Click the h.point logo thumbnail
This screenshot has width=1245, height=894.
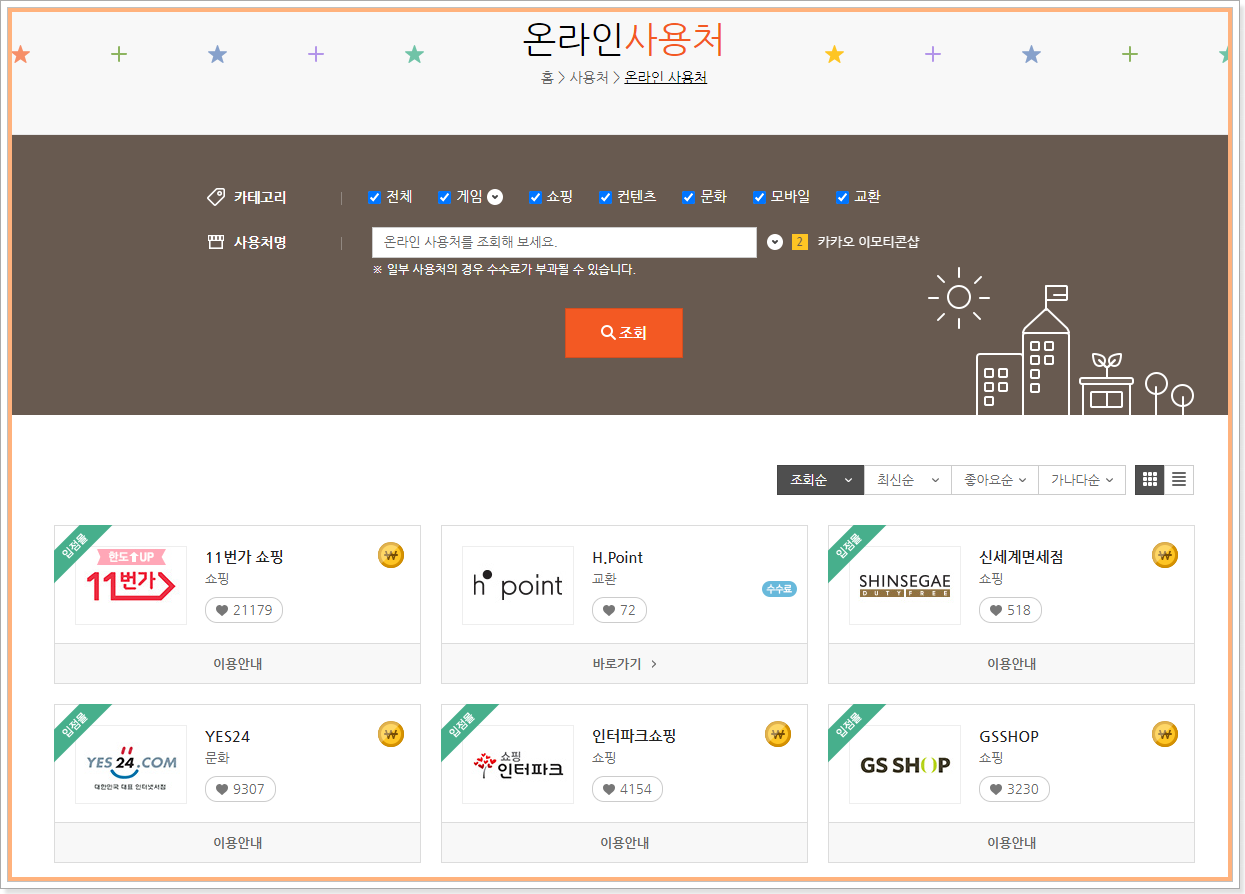(x=518, y=585)
